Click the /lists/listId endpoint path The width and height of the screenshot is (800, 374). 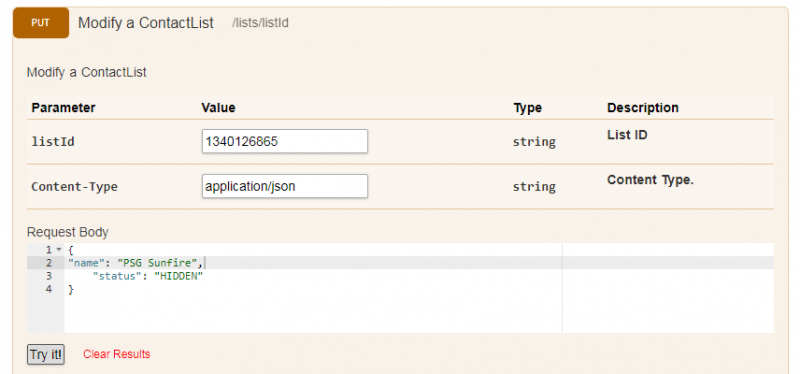[x=260, y=23]
